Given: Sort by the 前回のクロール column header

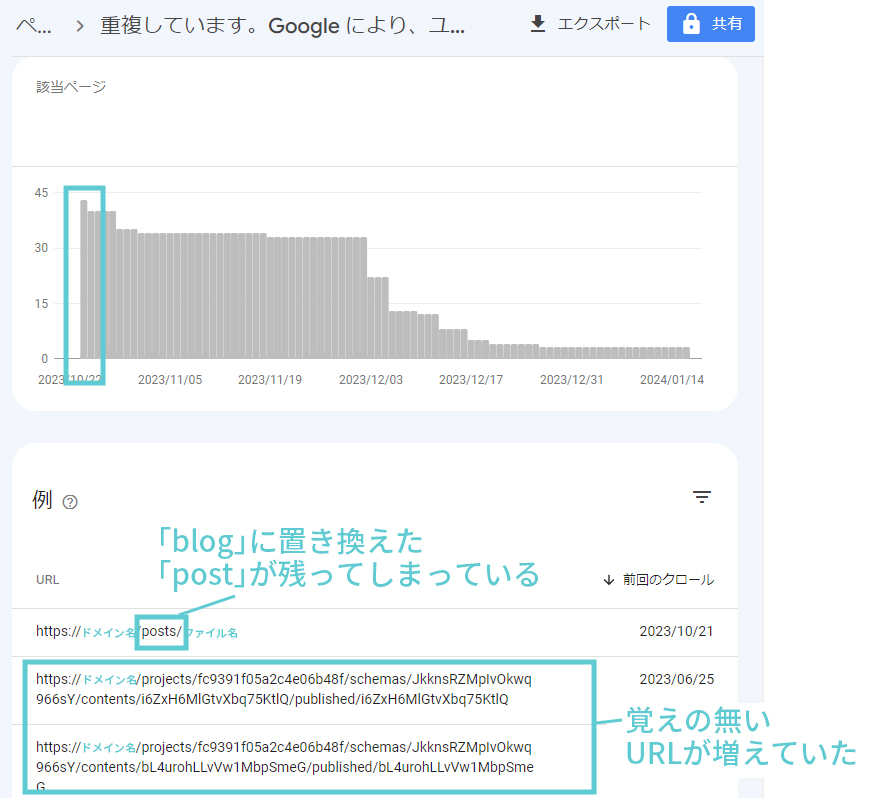Looking at the screenshot, I should tap(668, 580).
